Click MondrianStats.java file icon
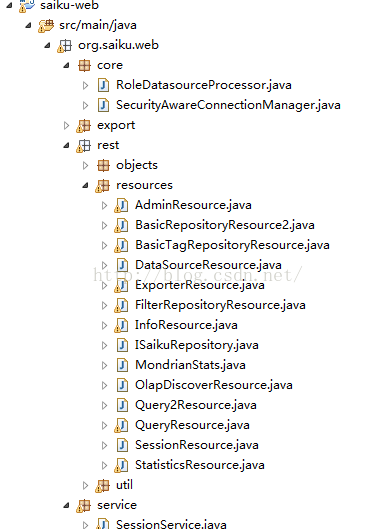This screenshot has height=529, width=376. click(x=122, y=365)
